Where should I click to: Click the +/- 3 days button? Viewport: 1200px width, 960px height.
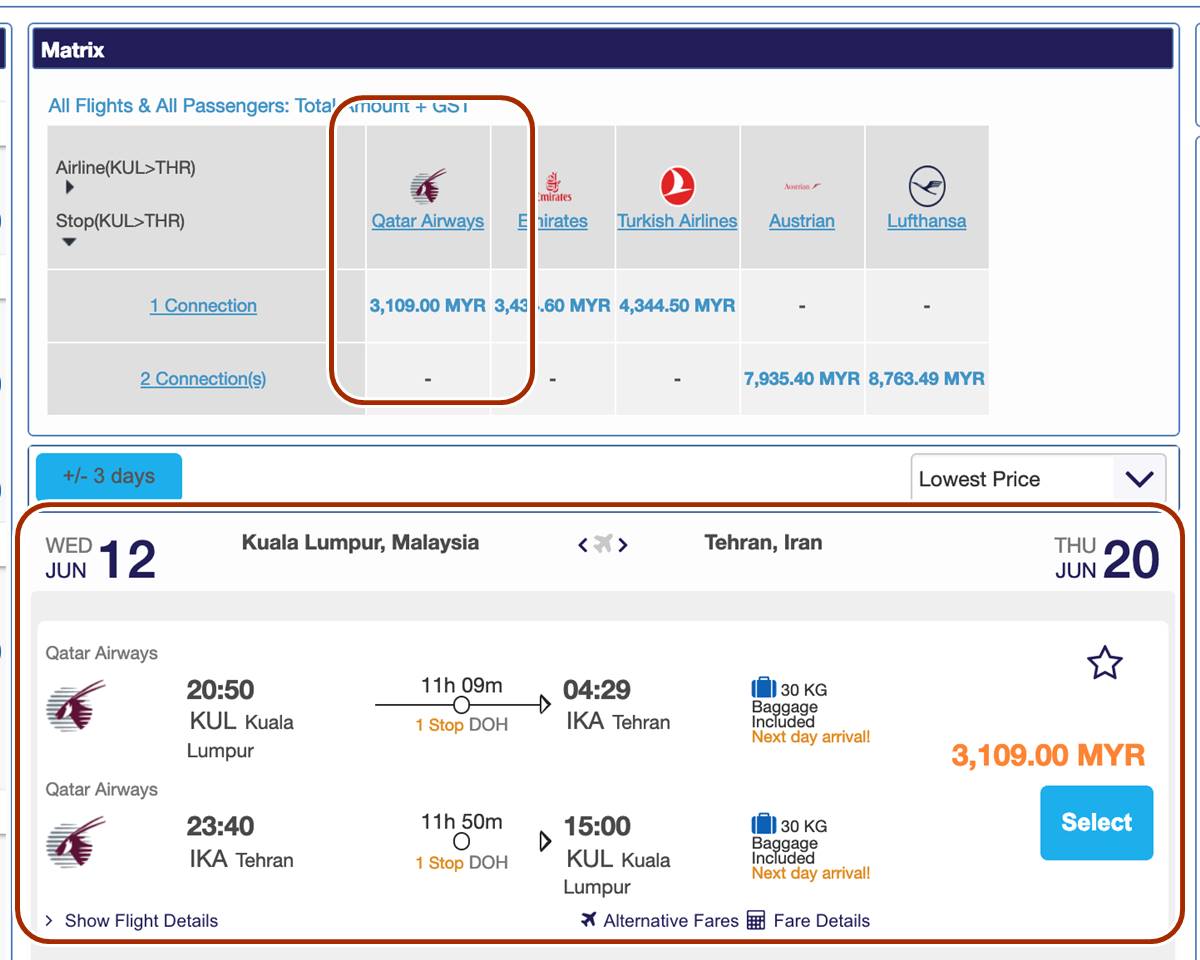[x=109, y=476]
